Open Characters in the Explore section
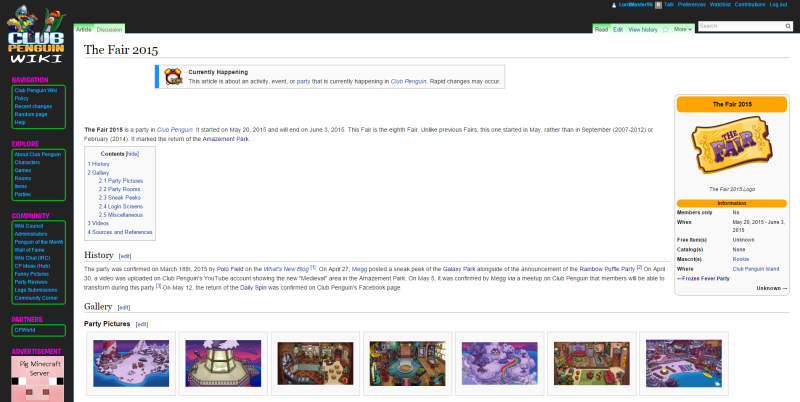This screenshot has width=800, height=402. tap(27, 162)
